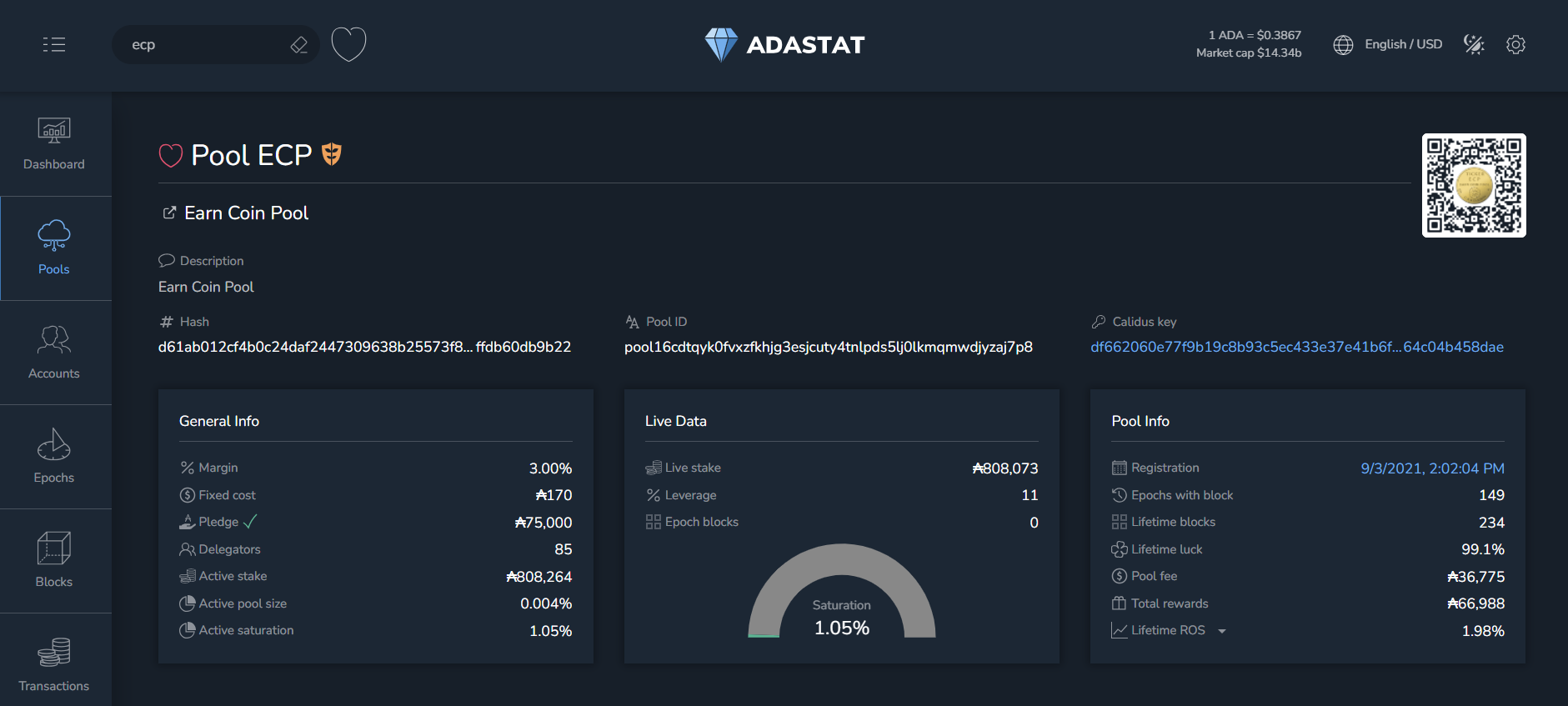Toggle the dark/light theme switch
The width and height of the screenshot is (1568, 706).
[1474, 45]
